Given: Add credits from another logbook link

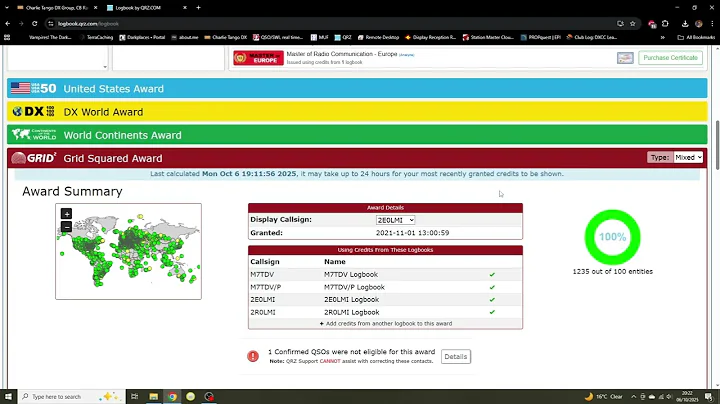Looking at the screenshot, I should tap(386, 324).
